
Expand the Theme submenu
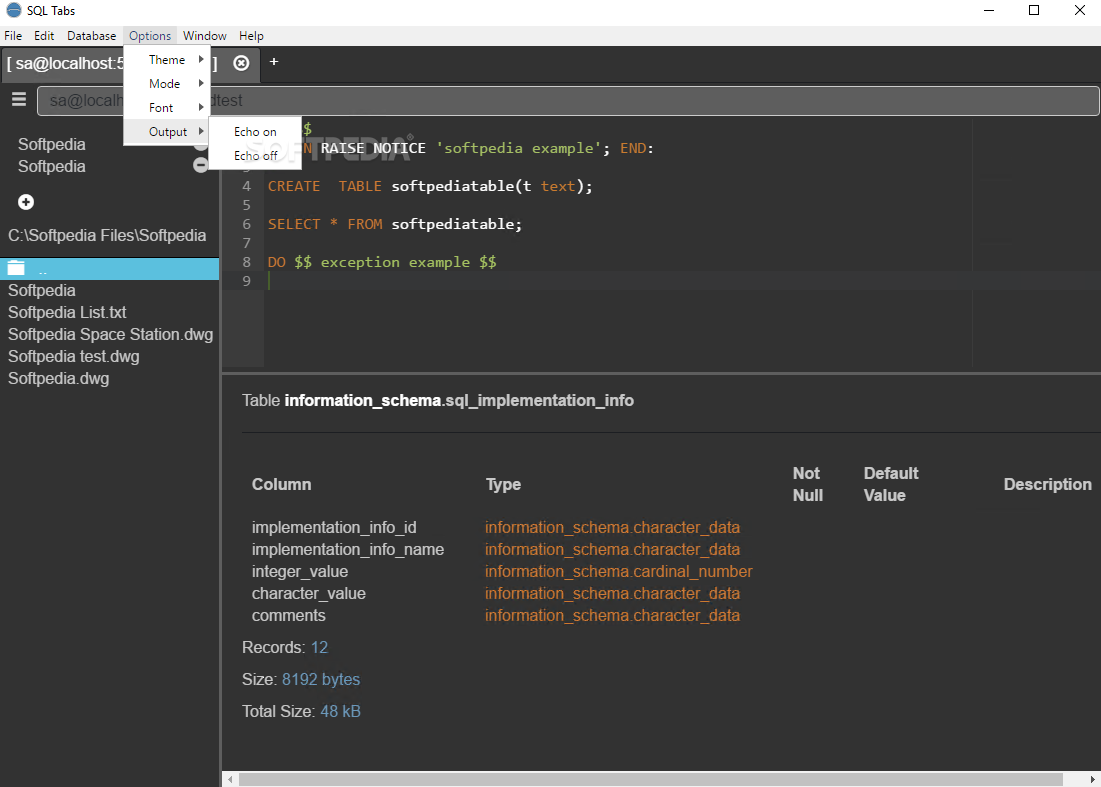point(166,60)
